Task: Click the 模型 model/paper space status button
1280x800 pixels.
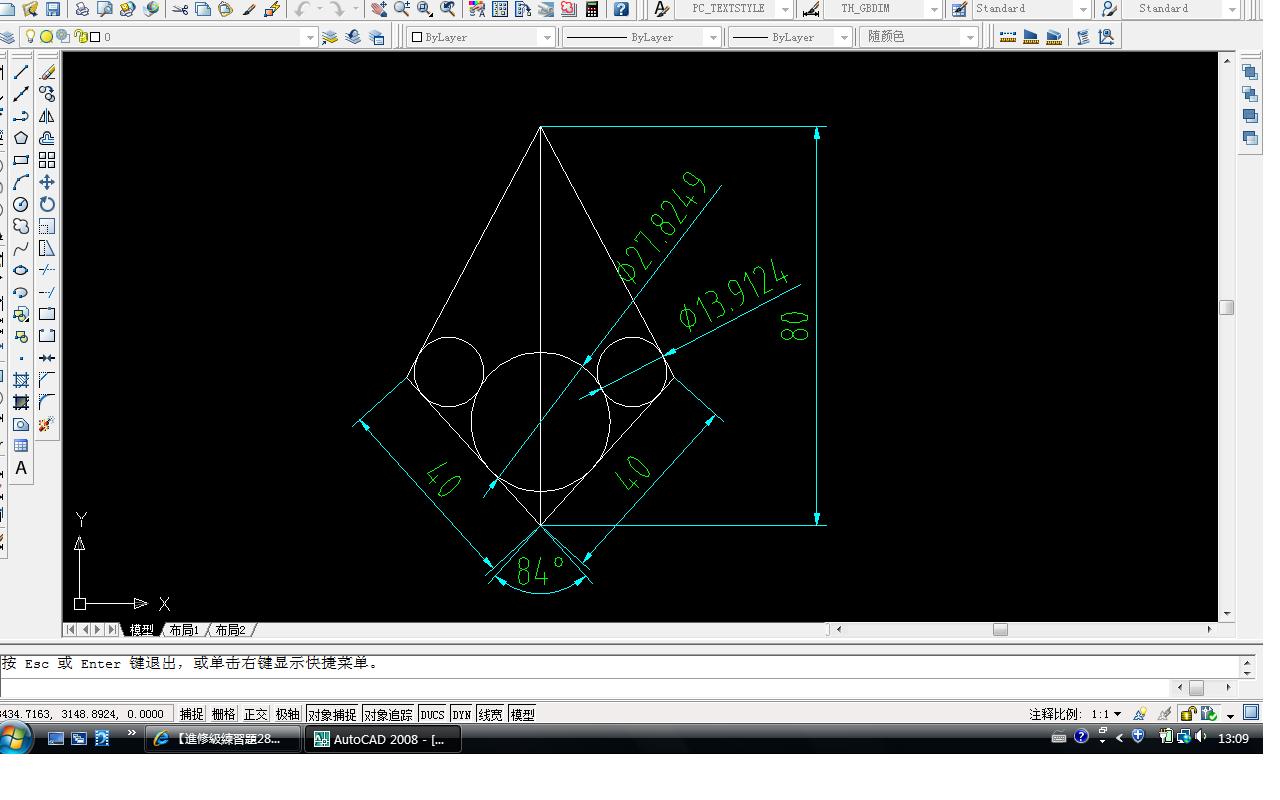Action: 522,714
